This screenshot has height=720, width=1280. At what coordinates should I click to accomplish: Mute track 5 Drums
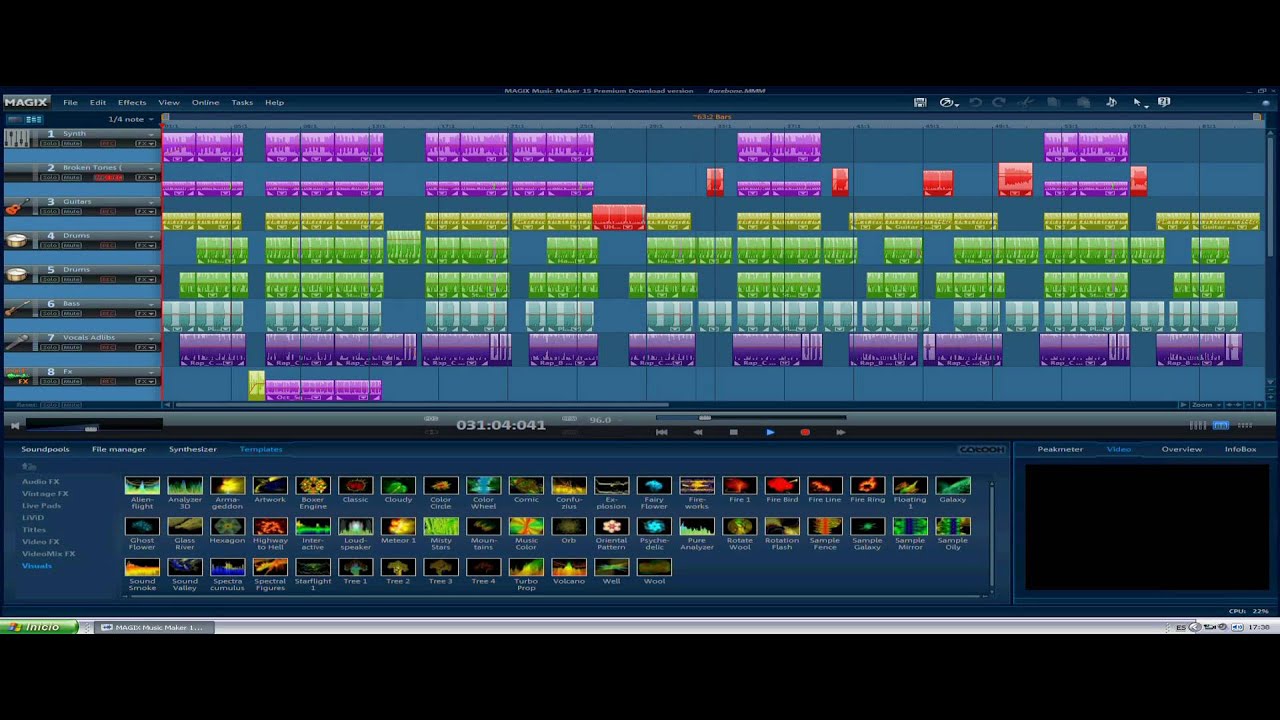coord(71,279)
